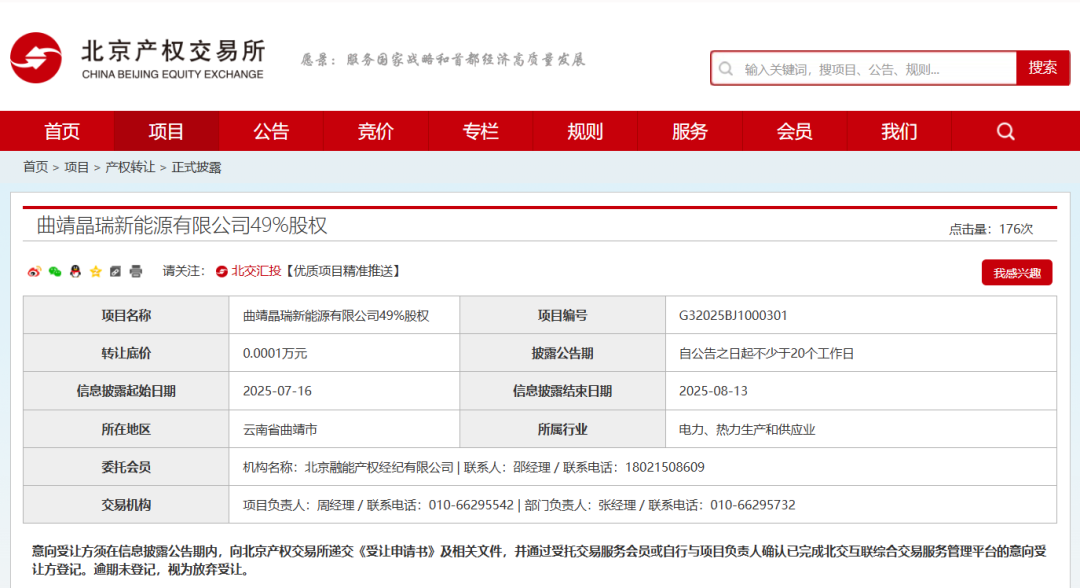Image resolution: width=1080 pixels, height=588 pixels.
Task: Click the region value 云南省曲靖市
Action: 280,430
